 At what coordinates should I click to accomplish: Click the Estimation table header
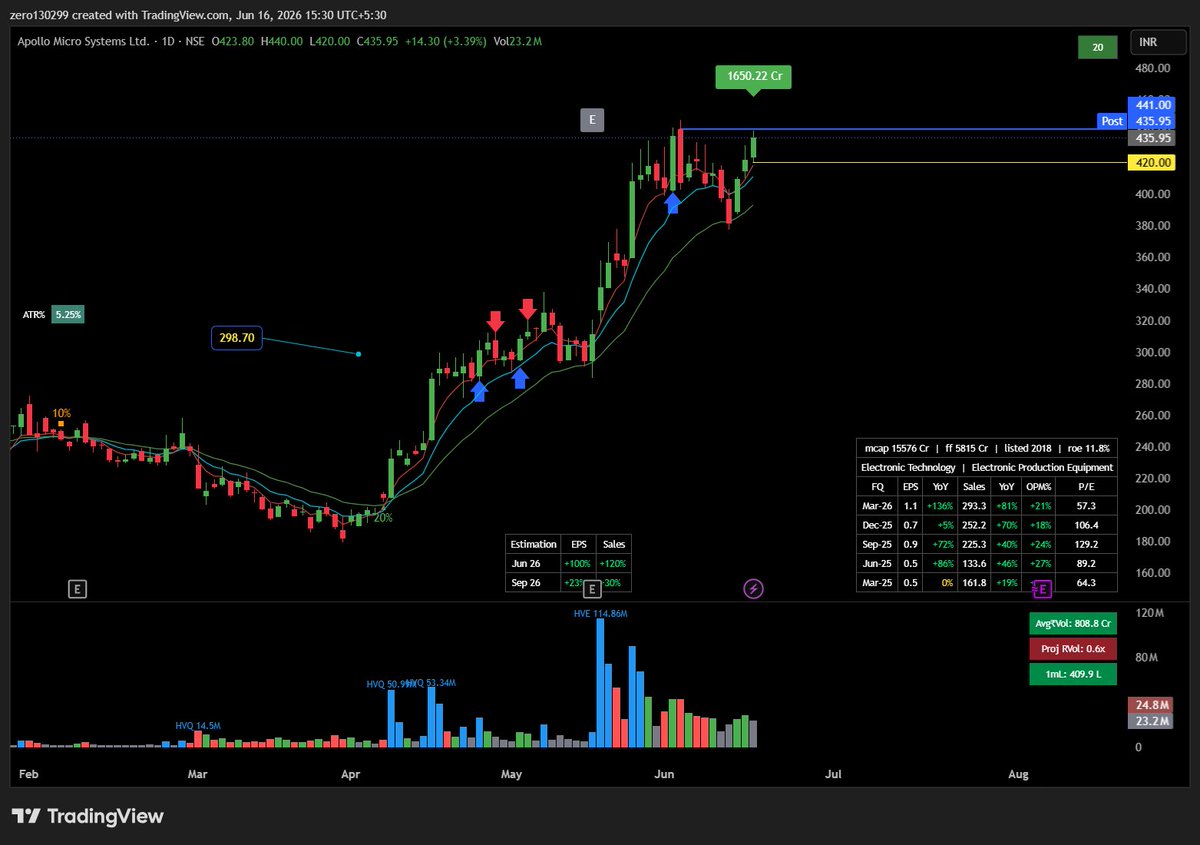[533, 545]
